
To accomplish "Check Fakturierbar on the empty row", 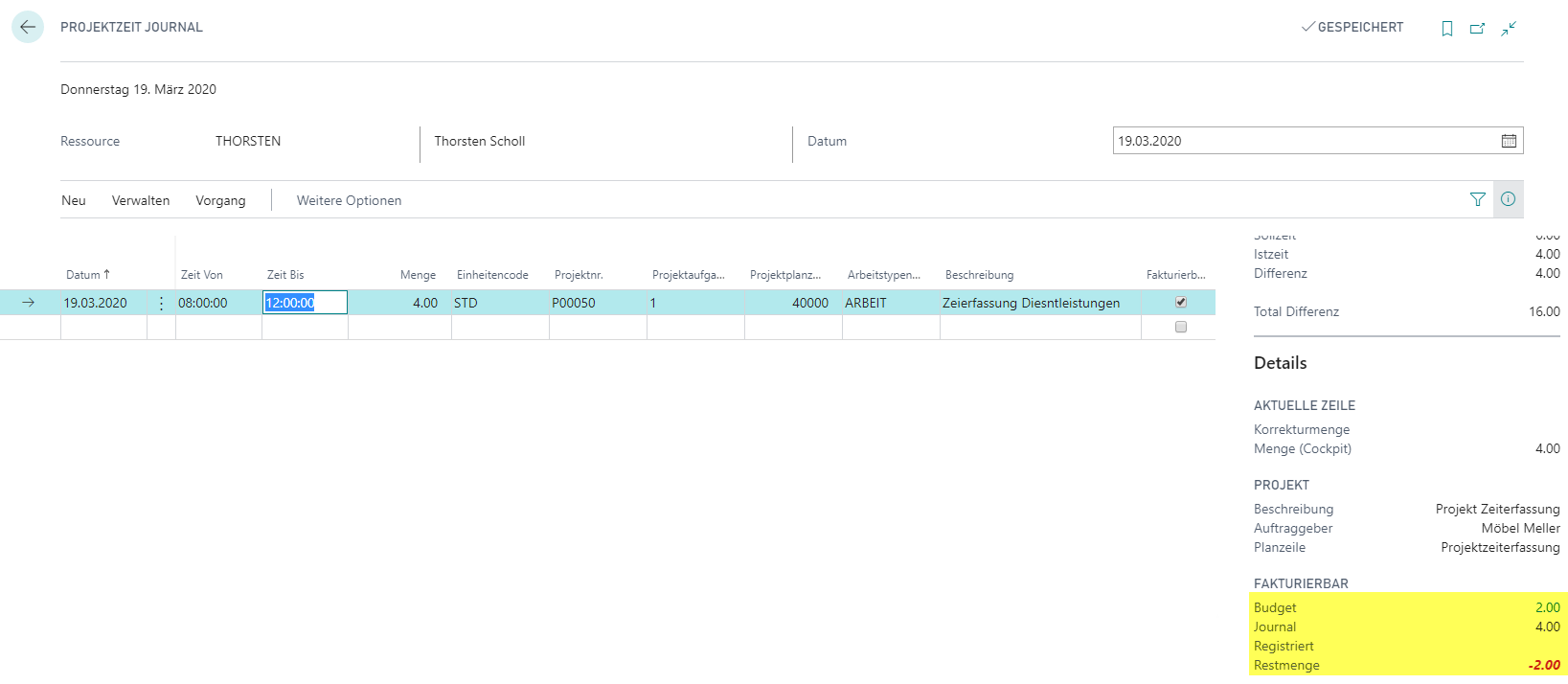I will (x=1181, y=327).
